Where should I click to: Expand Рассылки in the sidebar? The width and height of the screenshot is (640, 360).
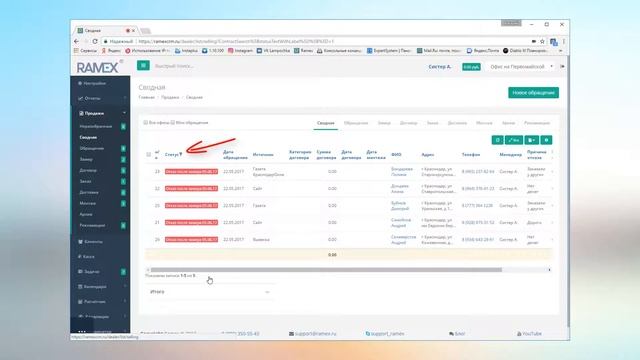92,302
